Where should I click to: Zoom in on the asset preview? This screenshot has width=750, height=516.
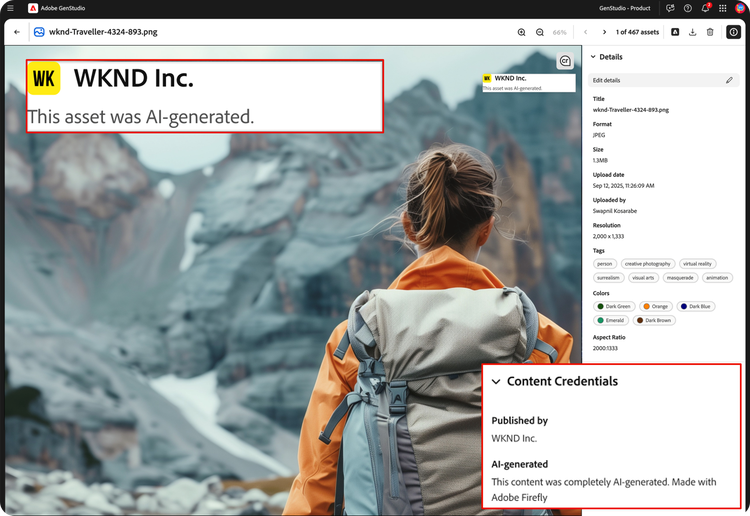coord(521,32)
